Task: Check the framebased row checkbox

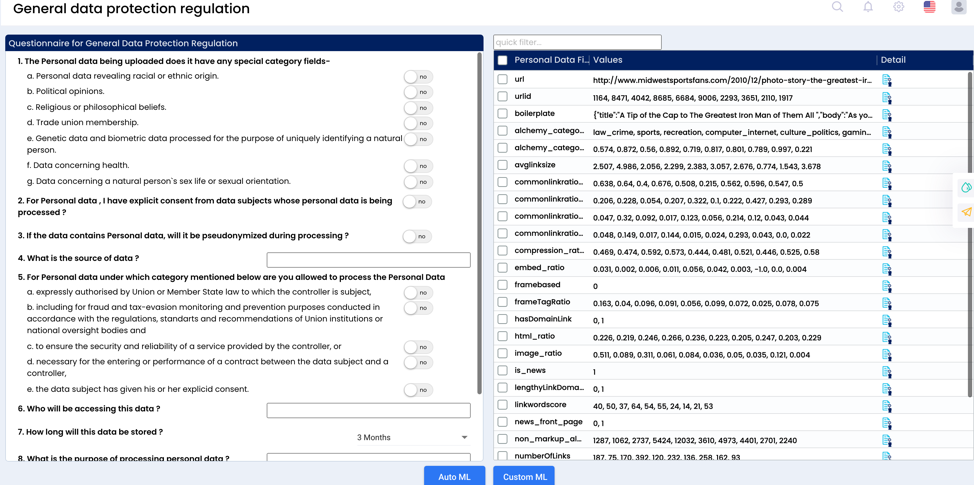Action: pyautogui.click(x=503, y=285)
